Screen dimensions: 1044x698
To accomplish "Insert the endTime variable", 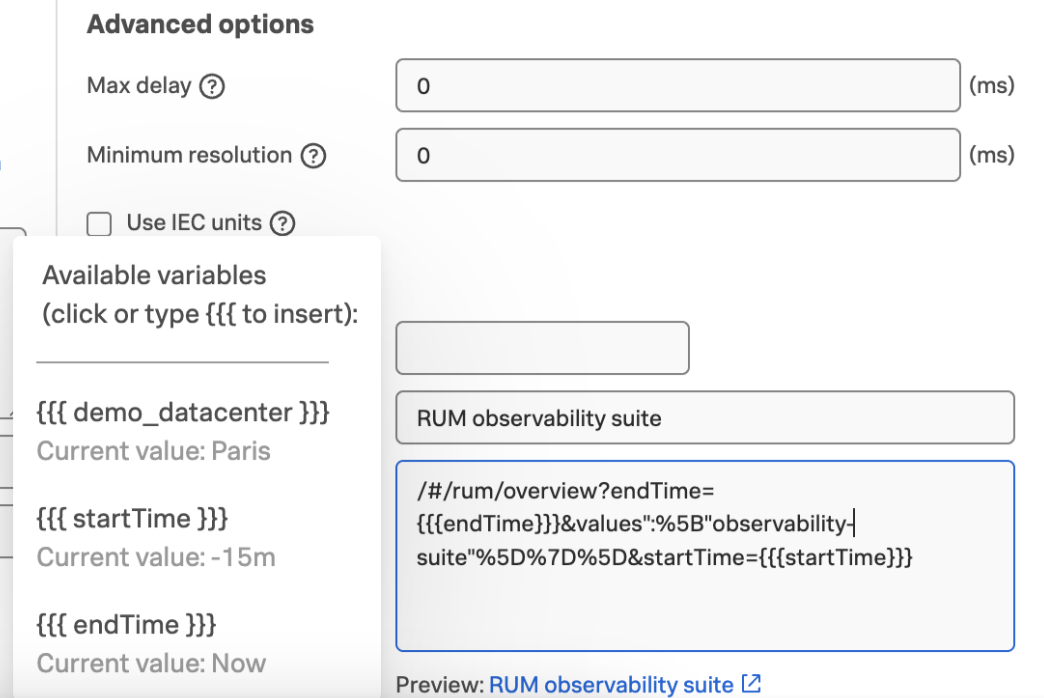I will point(127,625).
